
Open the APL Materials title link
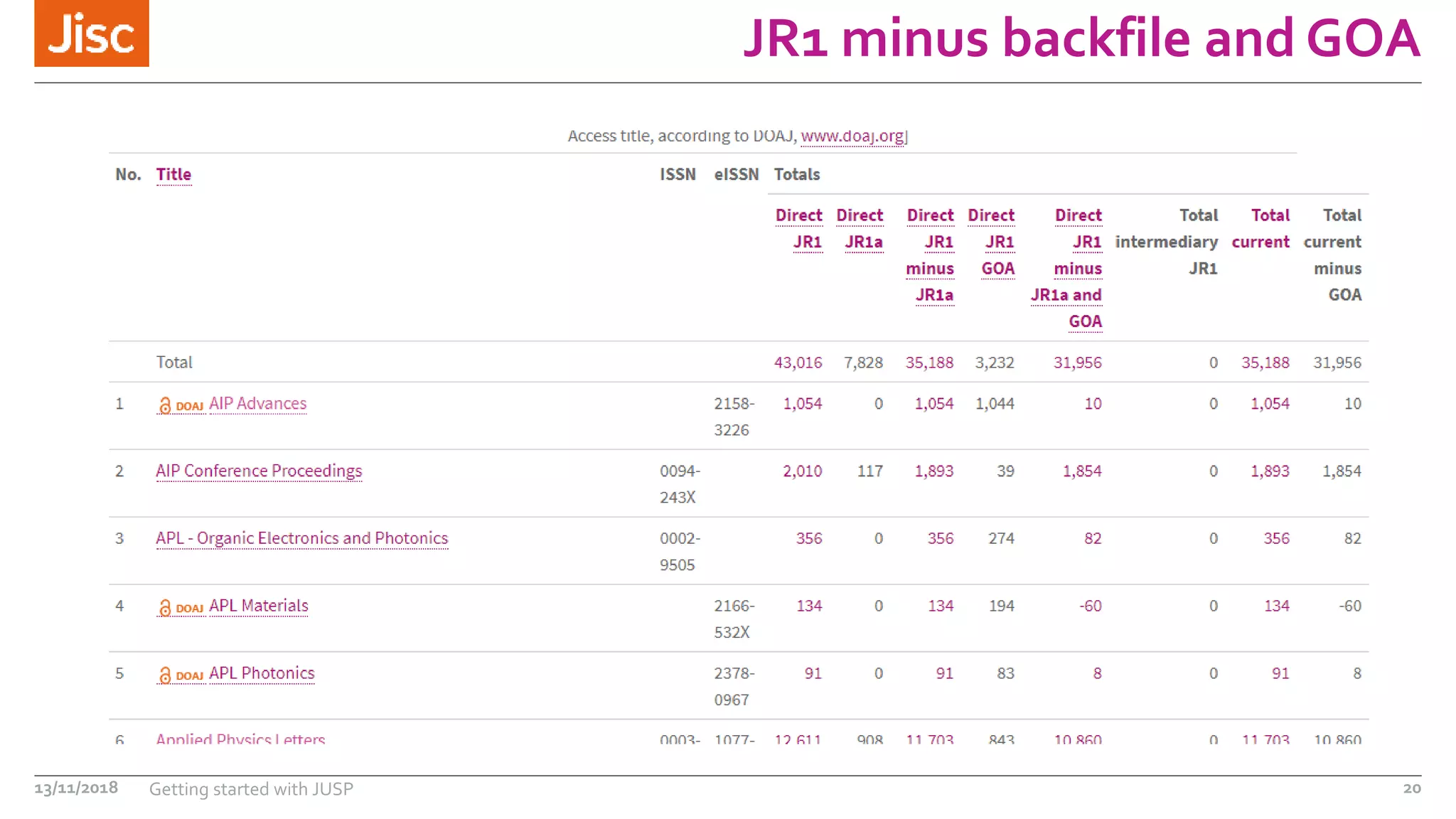[x=259, y=606]
